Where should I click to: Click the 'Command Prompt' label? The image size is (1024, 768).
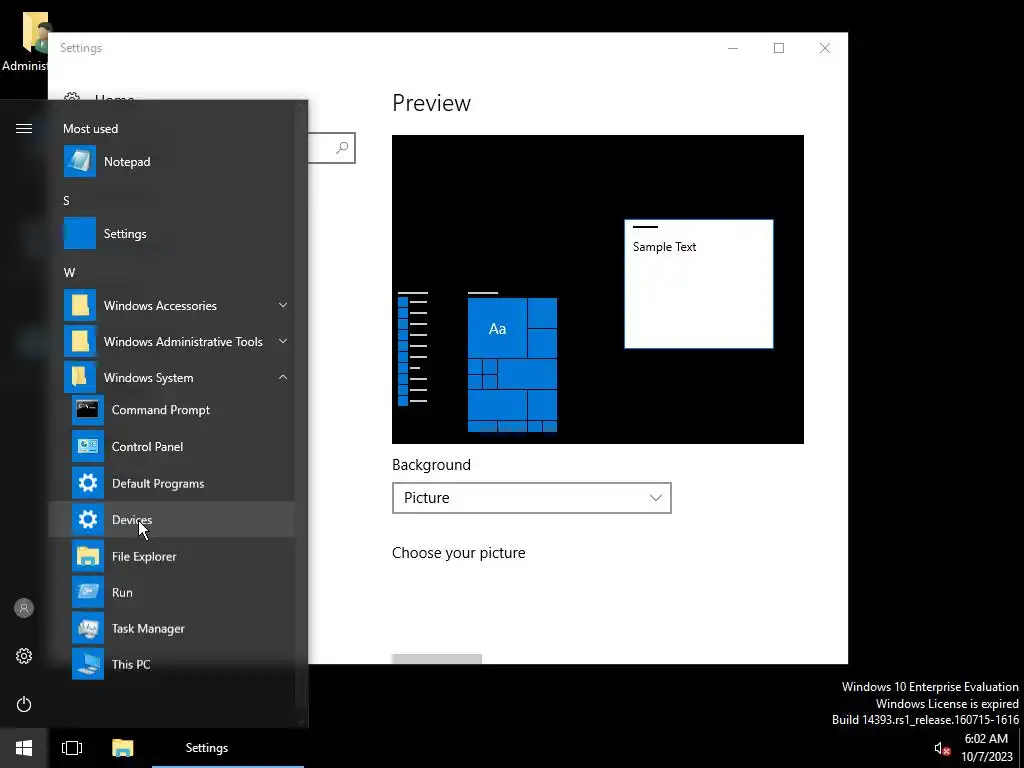coord(161,410)
